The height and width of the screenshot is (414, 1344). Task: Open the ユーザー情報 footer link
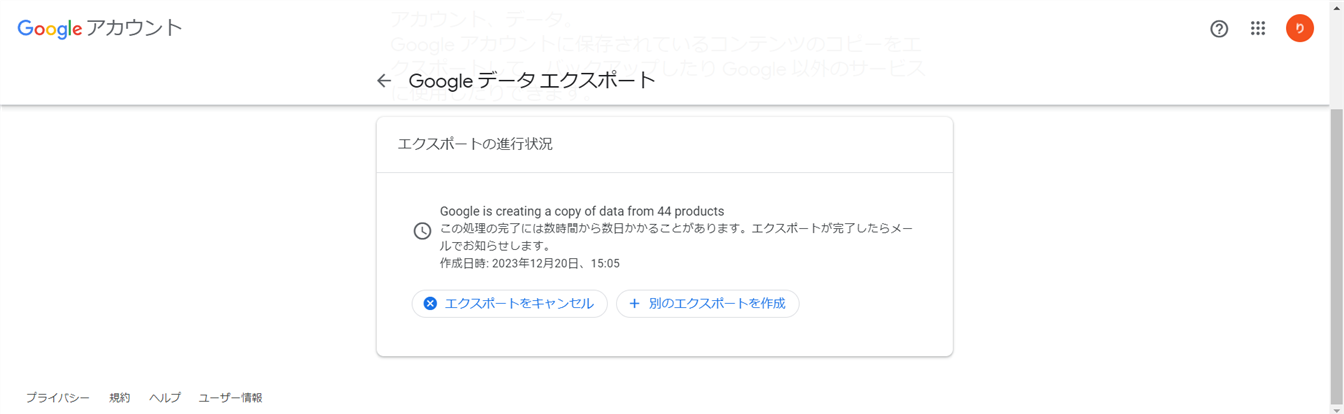click(x=230, y=398)
